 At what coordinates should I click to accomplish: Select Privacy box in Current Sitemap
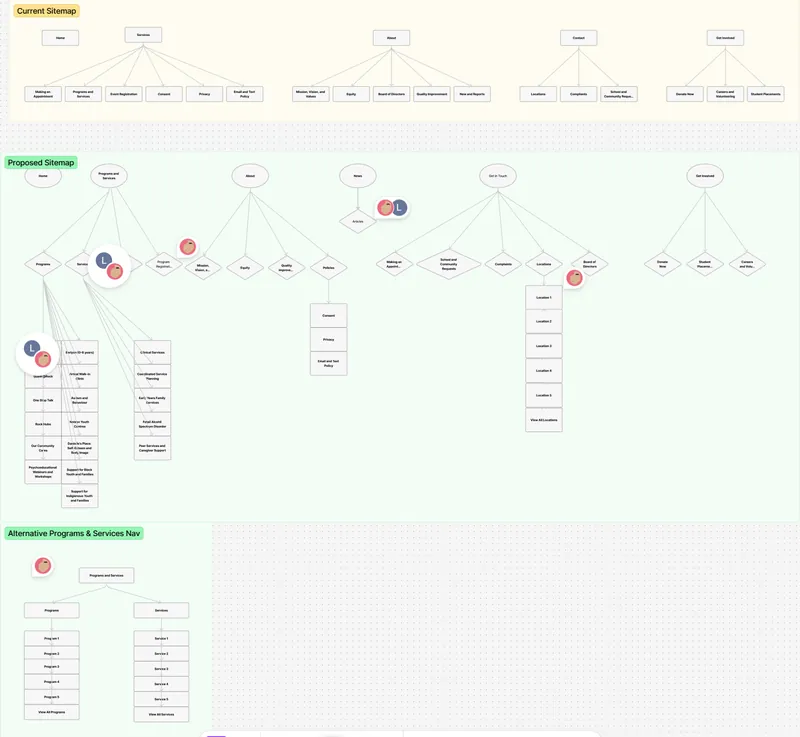[205, 94]
